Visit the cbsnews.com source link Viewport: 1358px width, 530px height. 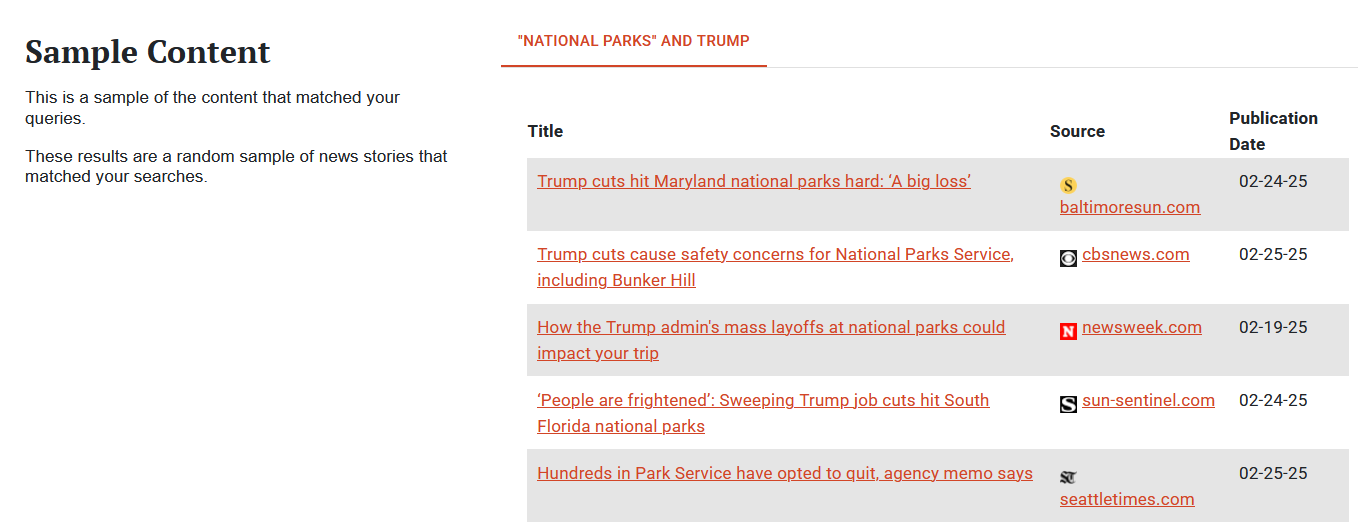1135,254
